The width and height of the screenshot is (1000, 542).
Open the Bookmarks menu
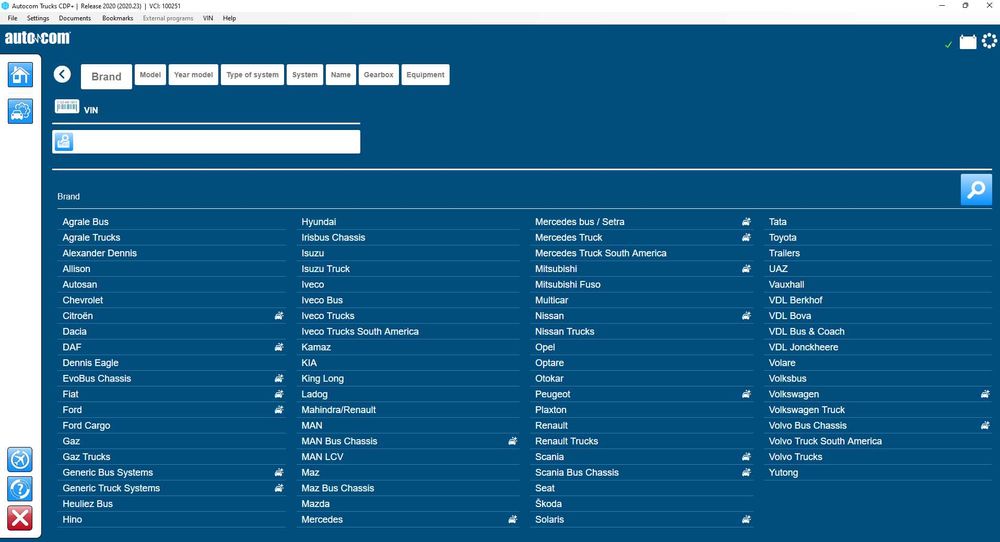point(117,18)
